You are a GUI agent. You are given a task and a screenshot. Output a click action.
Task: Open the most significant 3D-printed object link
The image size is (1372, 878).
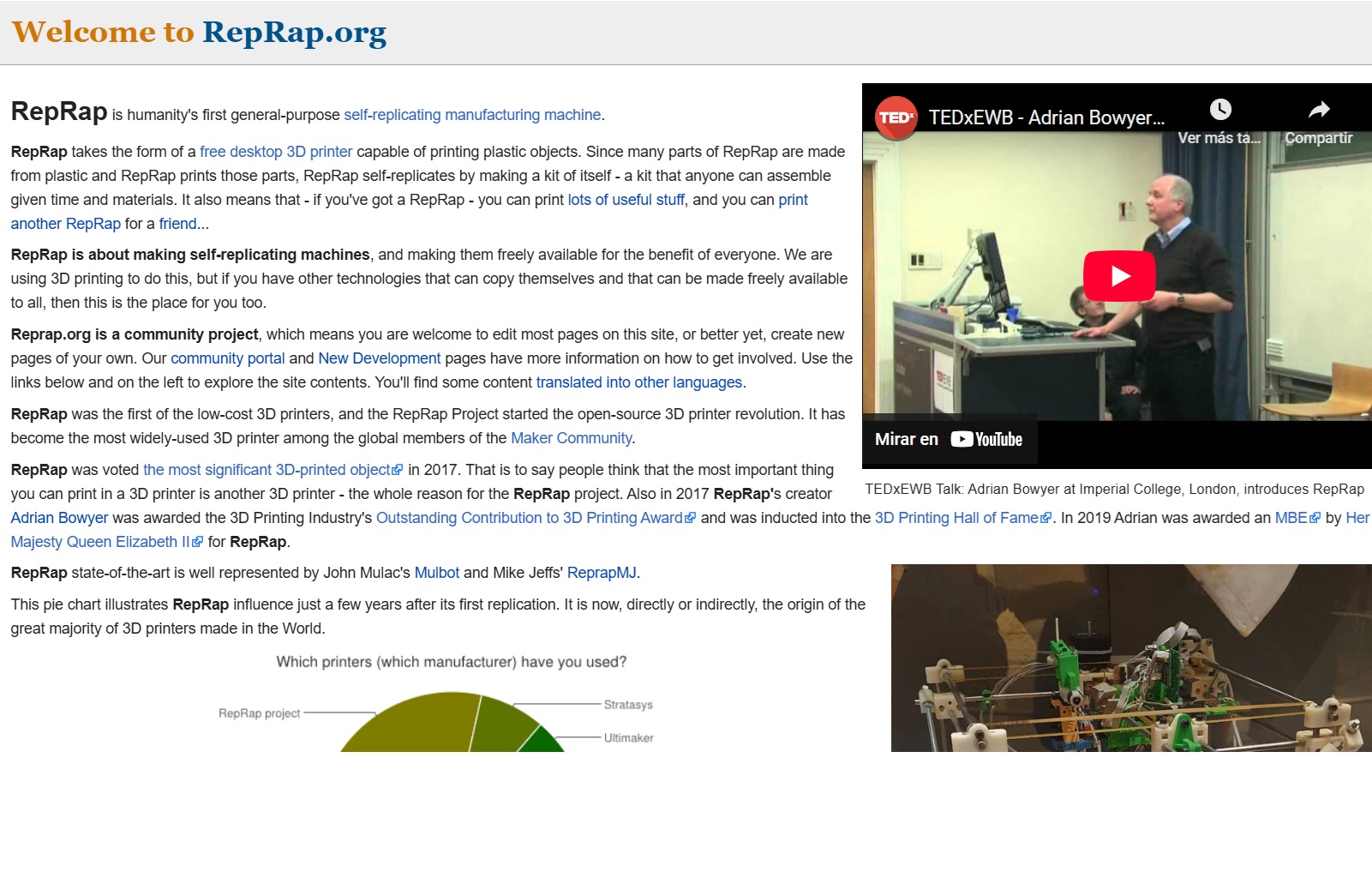click(x=267, y=470)
